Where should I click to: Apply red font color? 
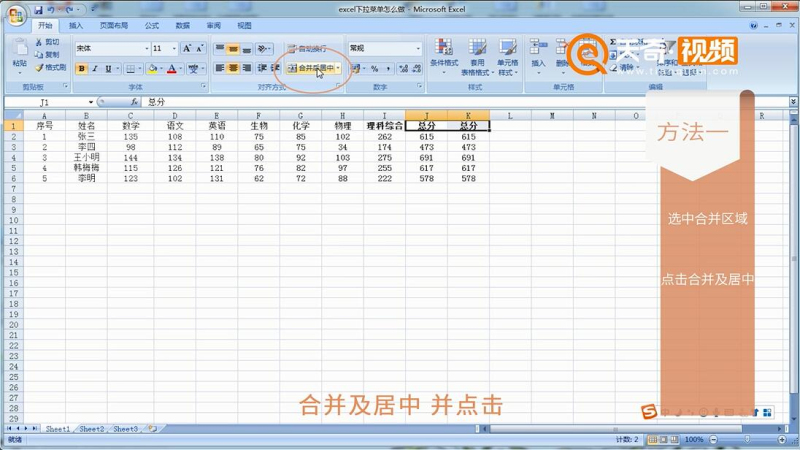(172, 68)
